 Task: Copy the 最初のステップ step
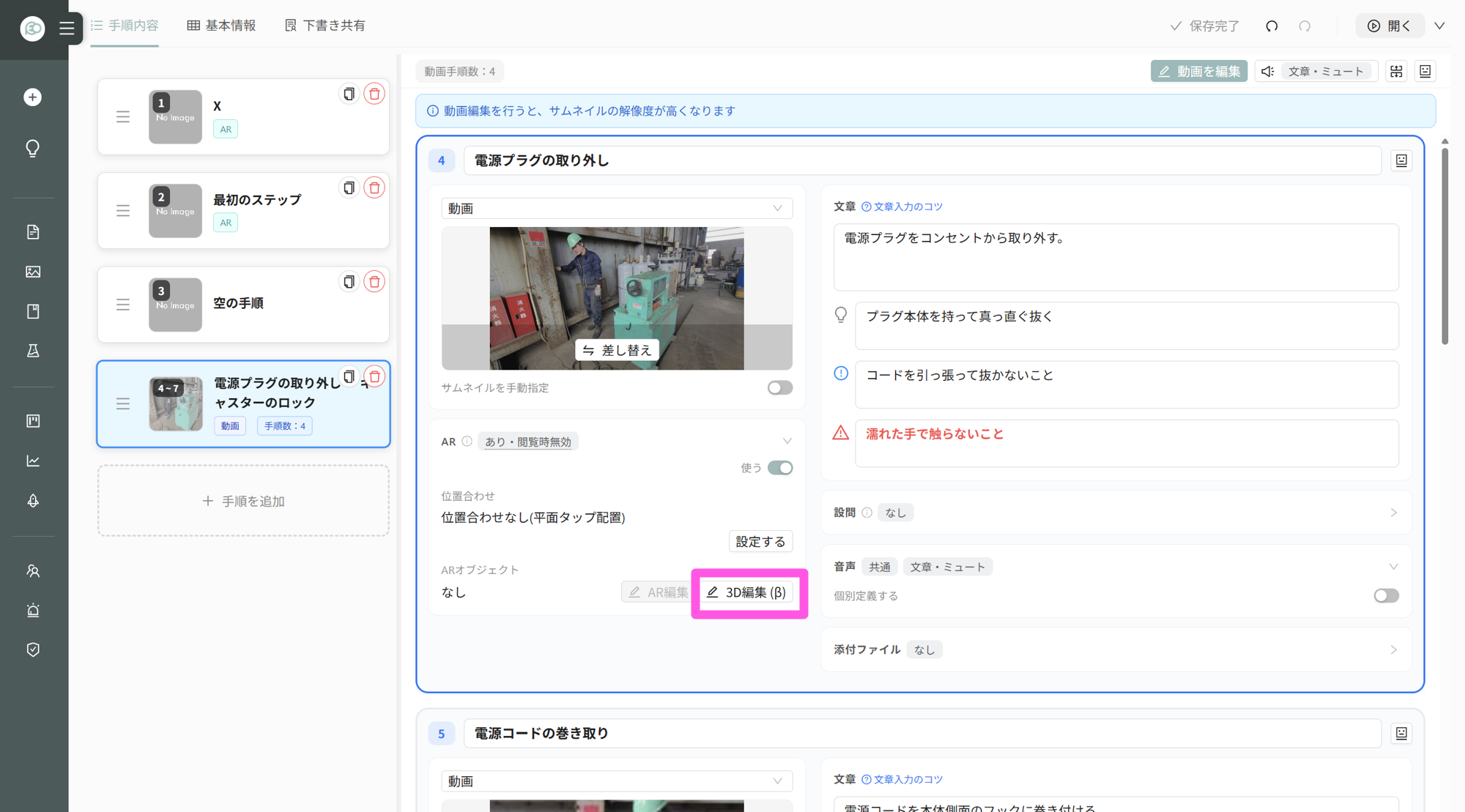pyautogui.click(x=349, y=187)
